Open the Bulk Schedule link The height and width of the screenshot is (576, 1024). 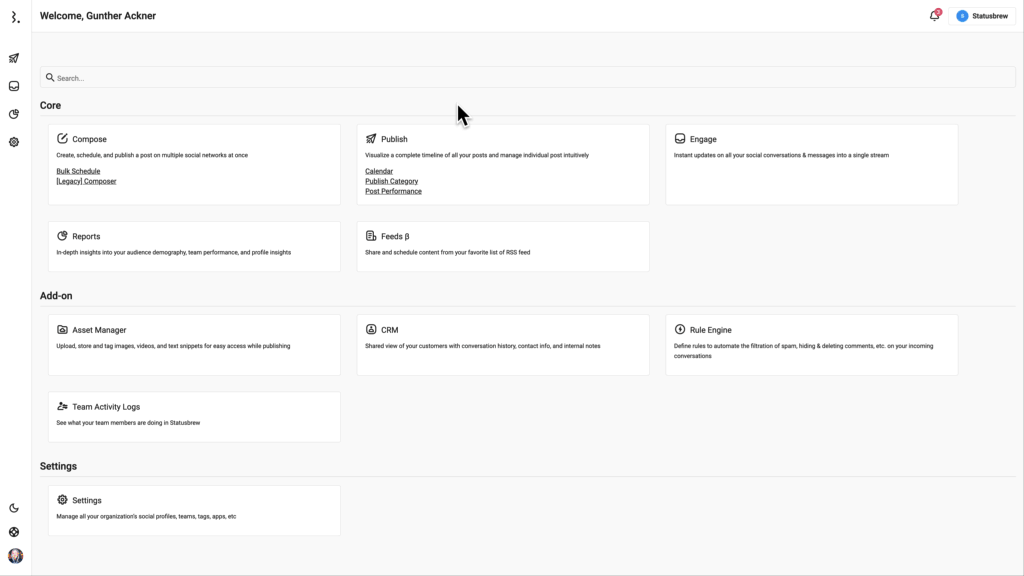click(x=78, y=171)
